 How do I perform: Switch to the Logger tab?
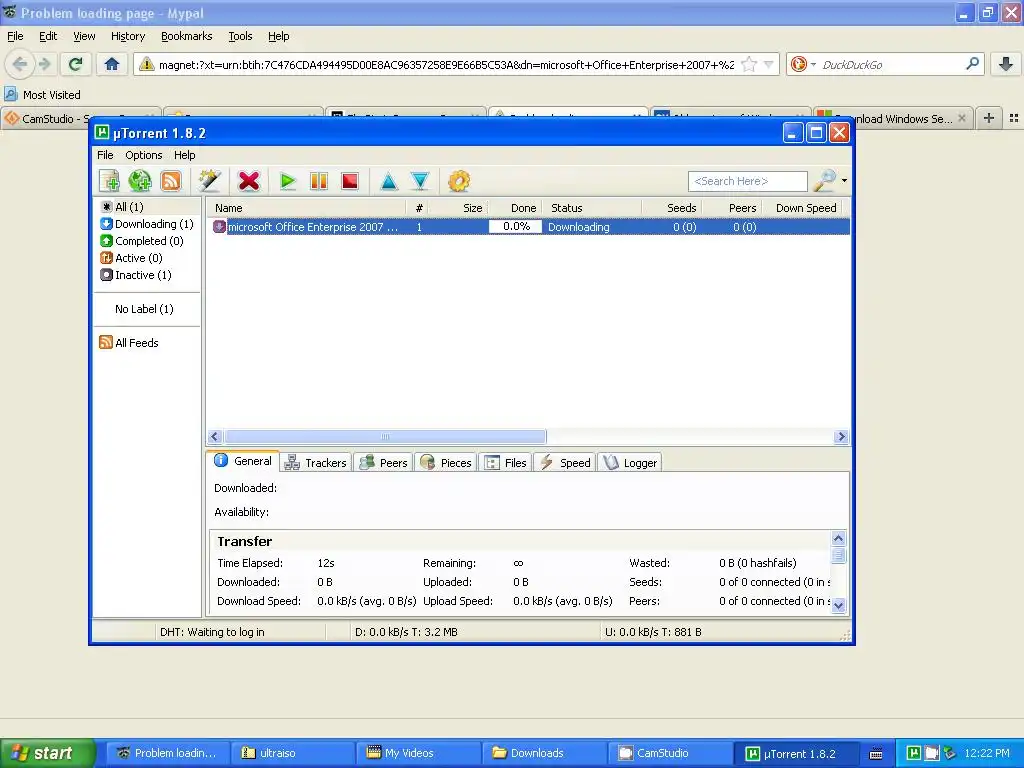[x=630, y=462]
